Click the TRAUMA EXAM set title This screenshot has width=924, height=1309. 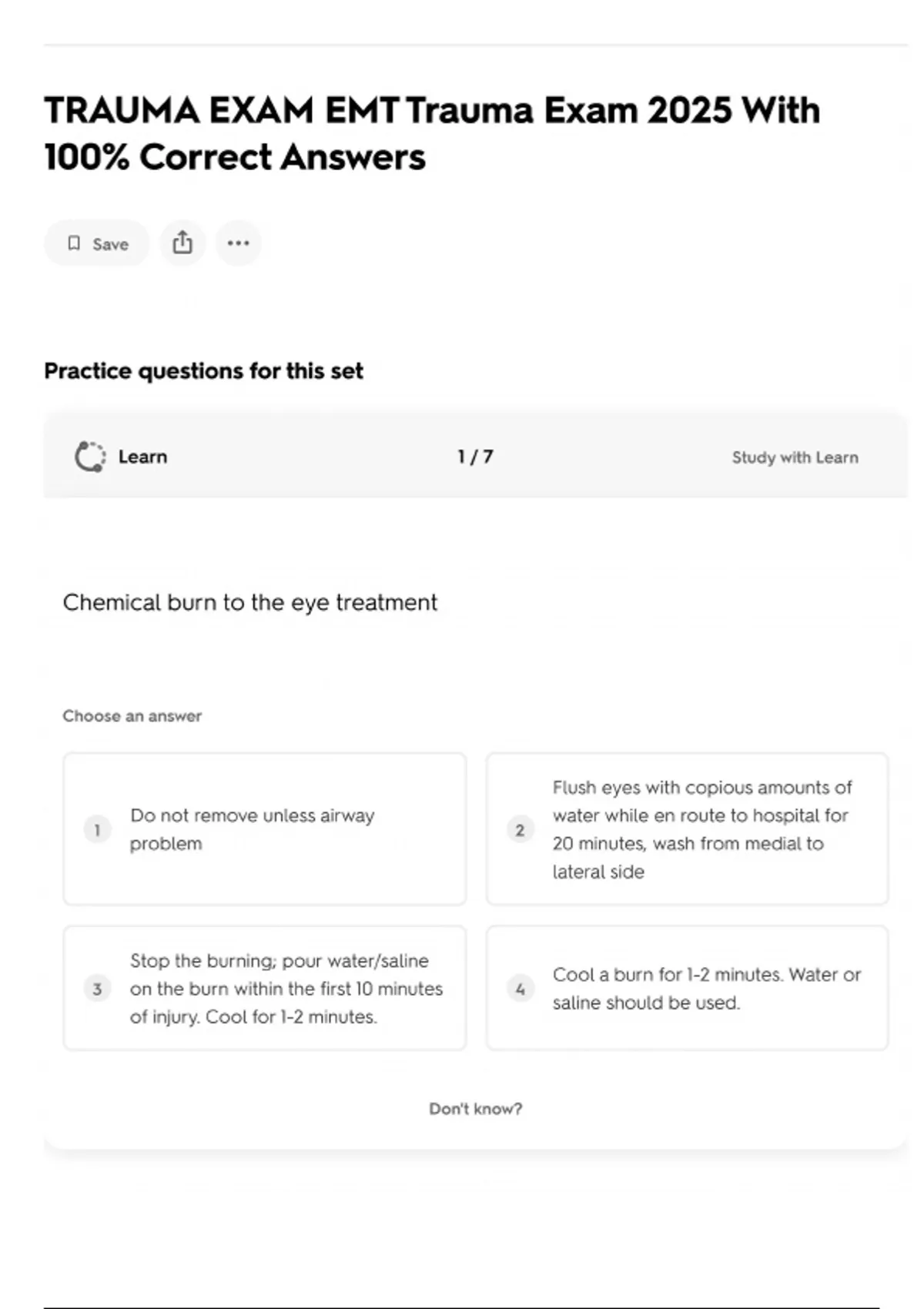[431, 133]
